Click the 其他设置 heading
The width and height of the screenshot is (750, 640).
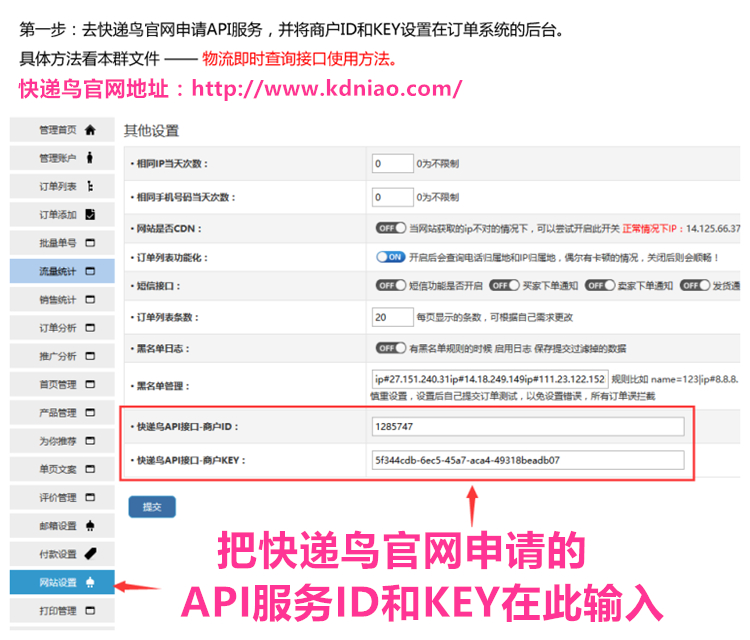(151, 131)
